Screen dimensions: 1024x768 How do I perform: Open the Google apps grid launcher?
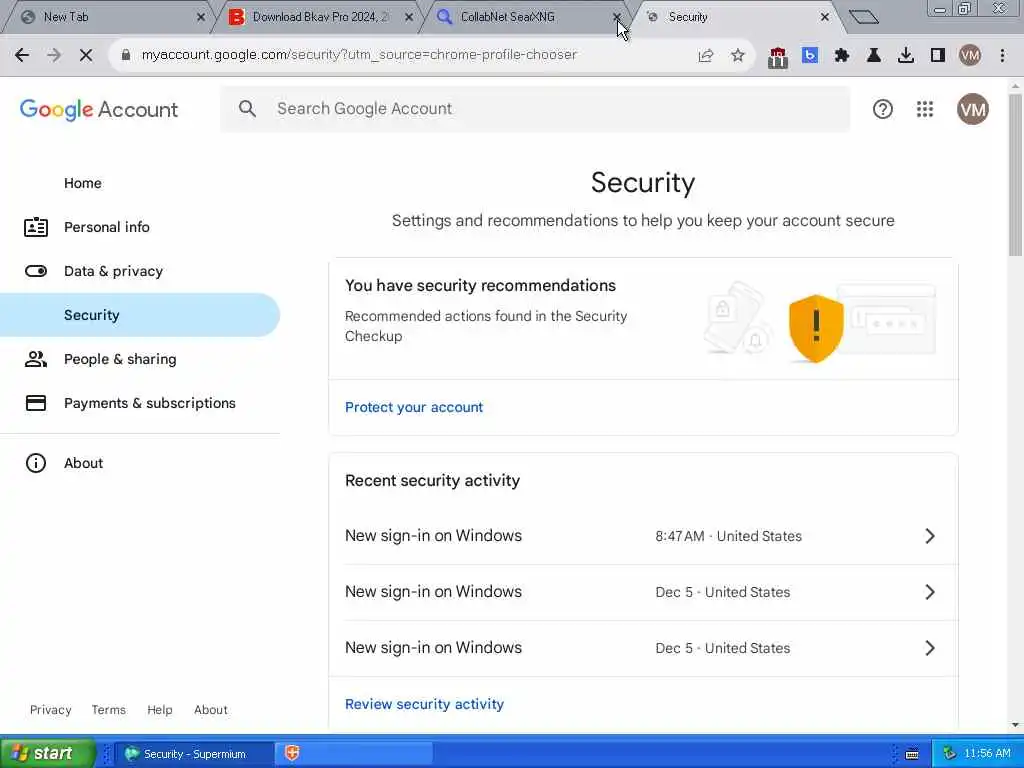click(x=925, y=109)
